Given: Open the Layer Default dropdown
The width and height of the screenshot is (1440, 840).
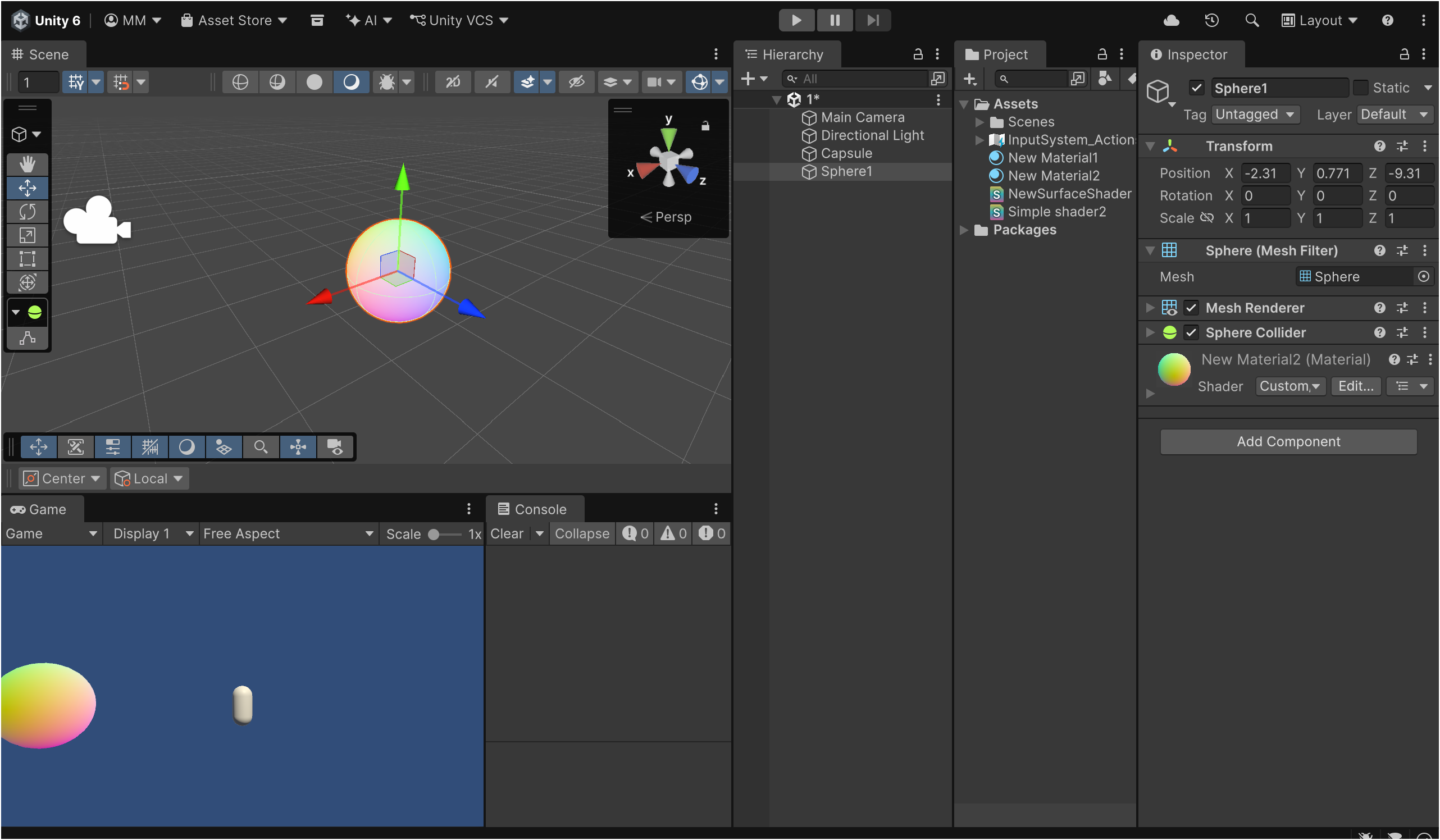Looking at the screenshot, I should tap(1395, 115).
